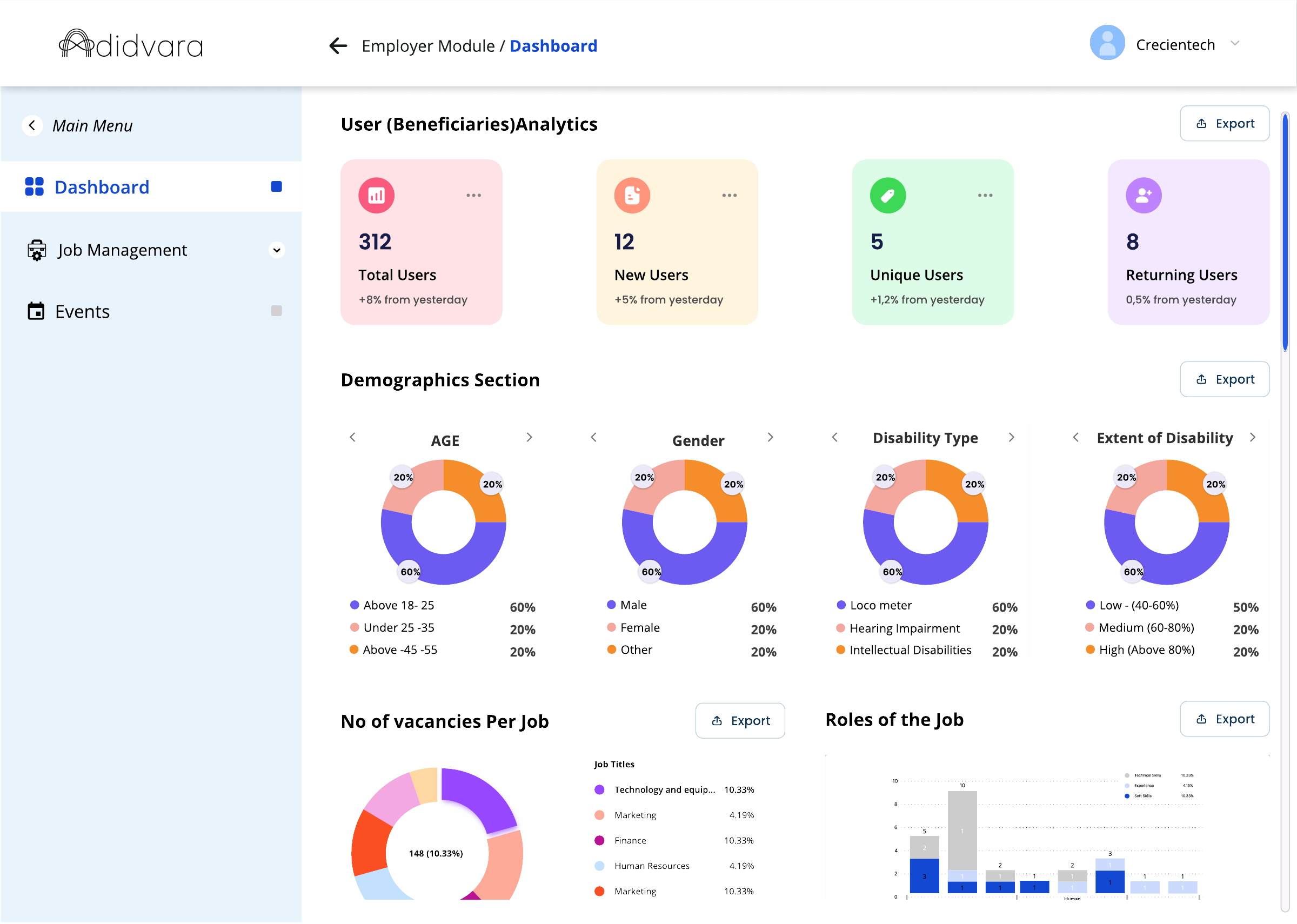Viewport: 1297px width, 924px height.
Task: Export the No of vacancies Per Job chart
Action: click(x=739, y=720)
